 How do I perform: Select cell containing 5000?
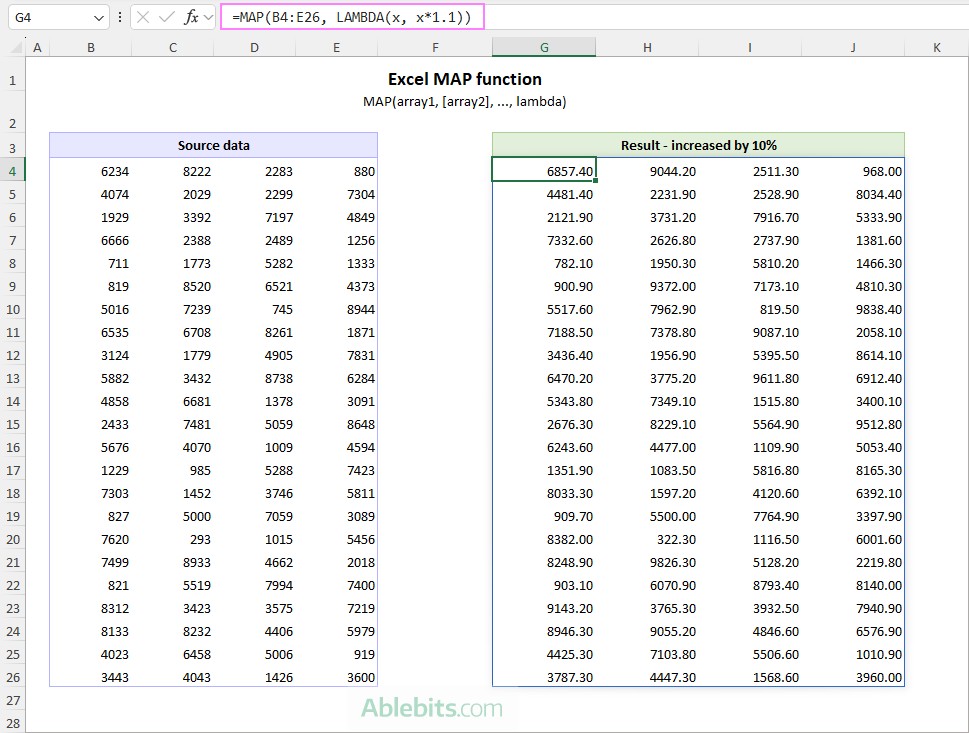(x=173, y=517)
